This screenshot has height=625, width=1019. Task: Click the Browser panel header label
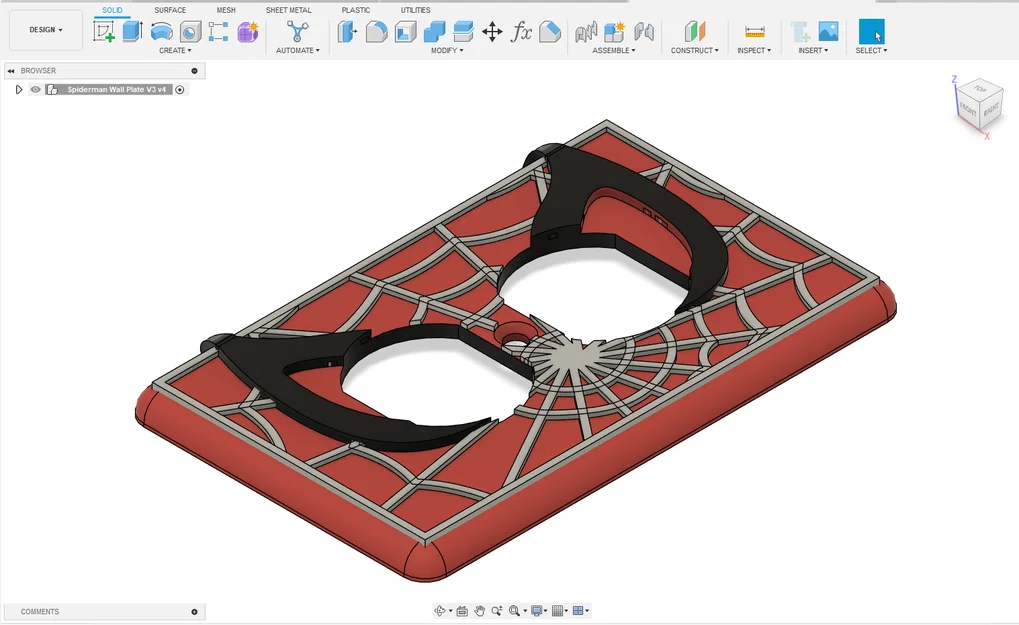click(x=38, y=71)
